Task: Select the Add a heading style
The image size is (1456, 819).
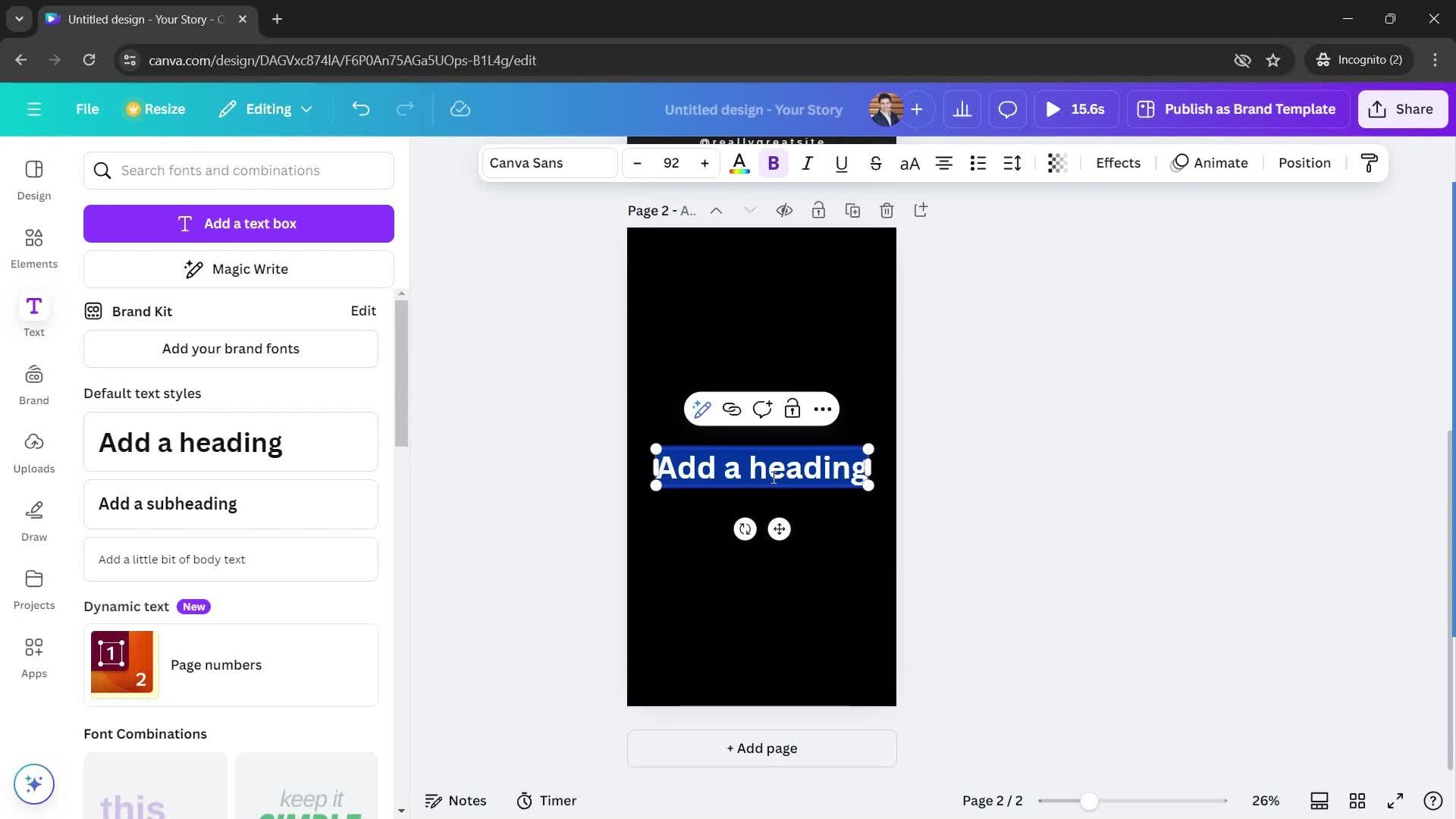Action: [231, 441]
